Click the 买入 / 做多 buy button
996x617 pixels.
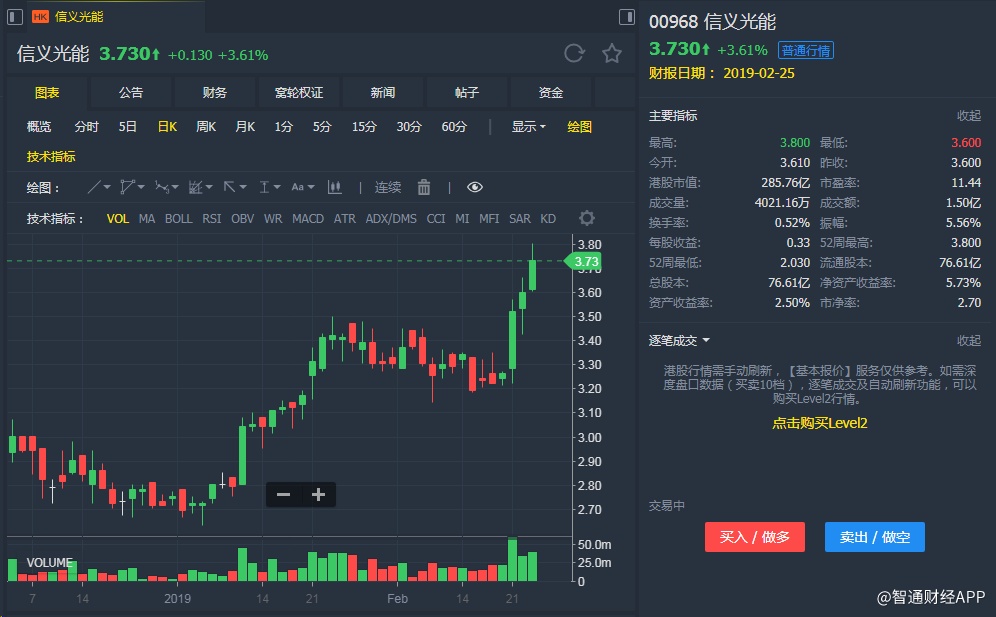coord(755,537)
